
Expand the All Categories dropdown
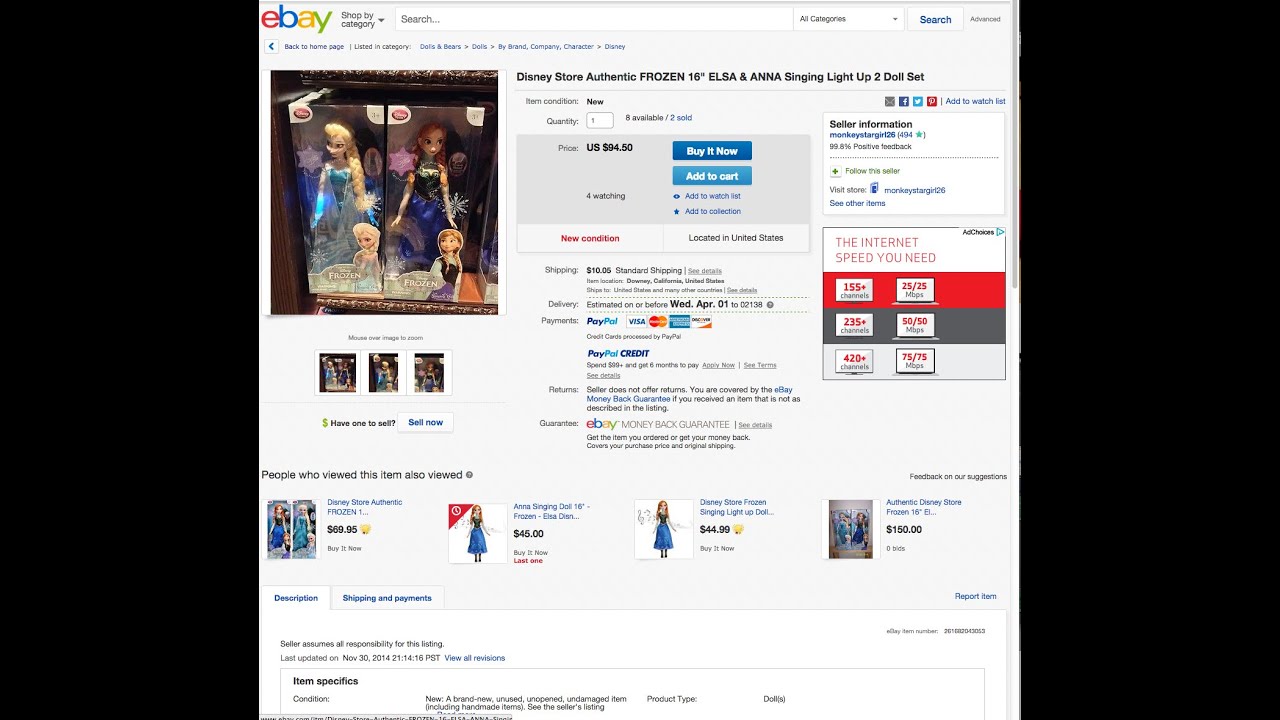point(848,19)
